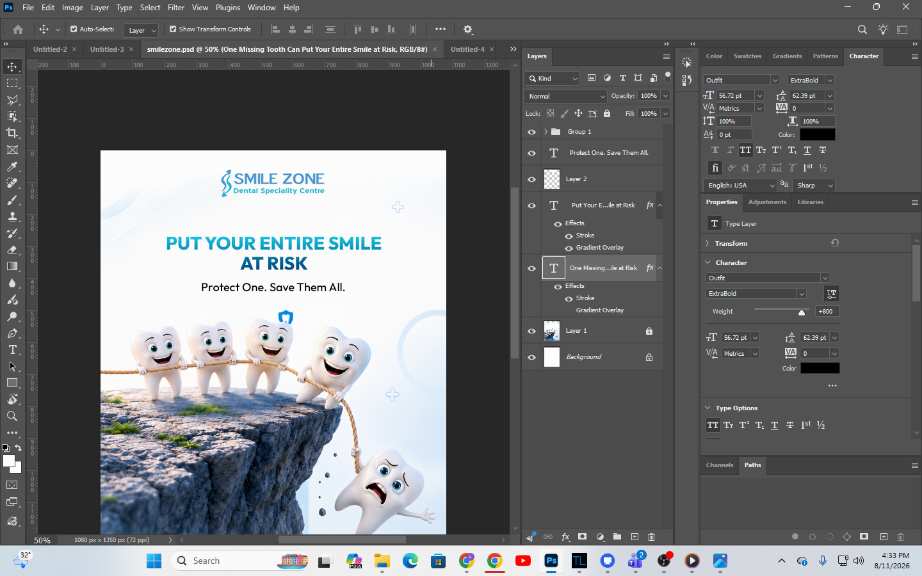Open the ExtraBold font style dropdown
The width and height of the screenshot is (922, 576).
(x=810, y=80)
